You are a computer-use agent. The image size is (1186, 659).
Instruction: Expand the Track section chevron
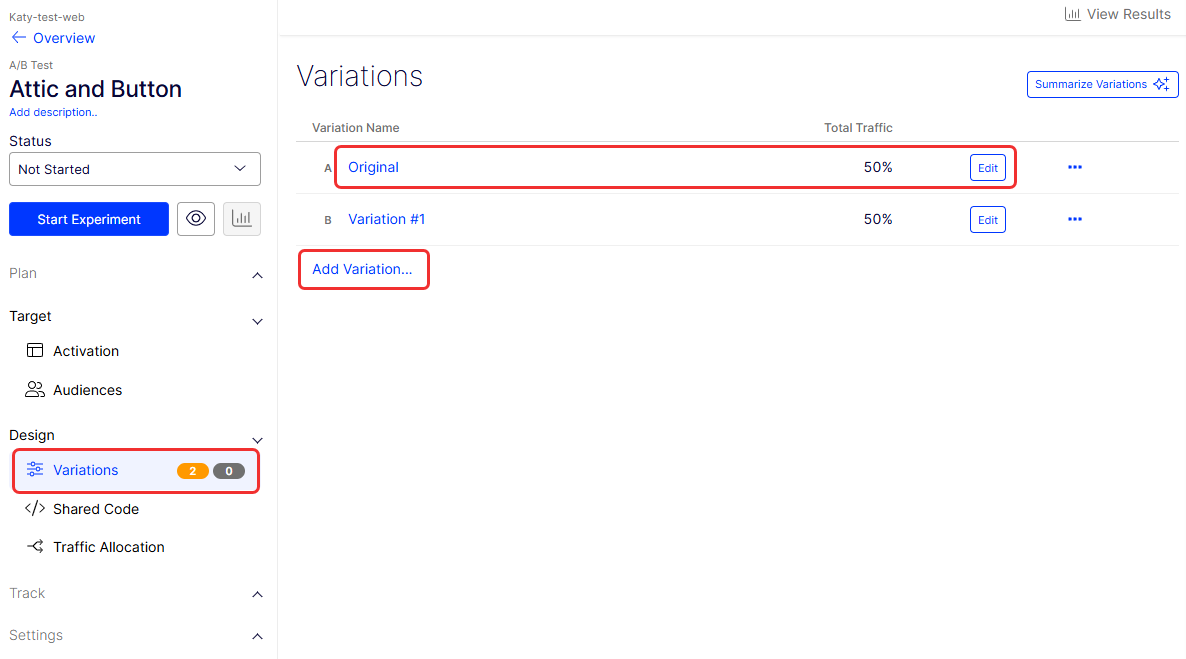257,594
